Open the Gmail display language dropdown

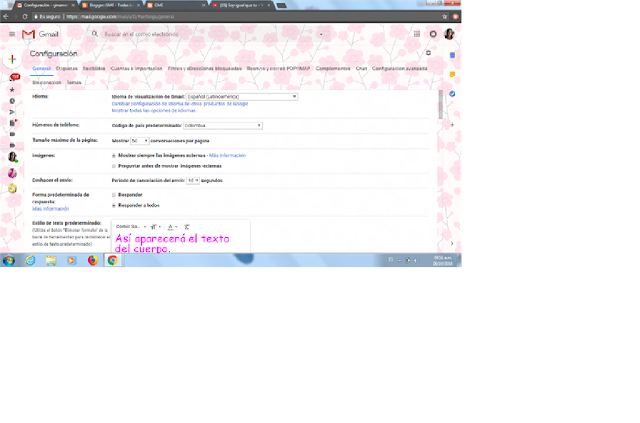click(242, 97)
